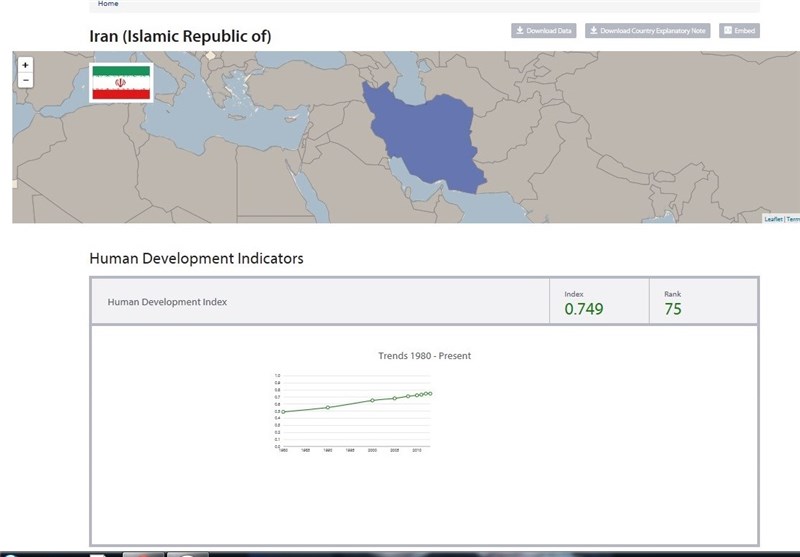
Task: Download the Country Explanatory Note
Action: [x=647, y=31]
